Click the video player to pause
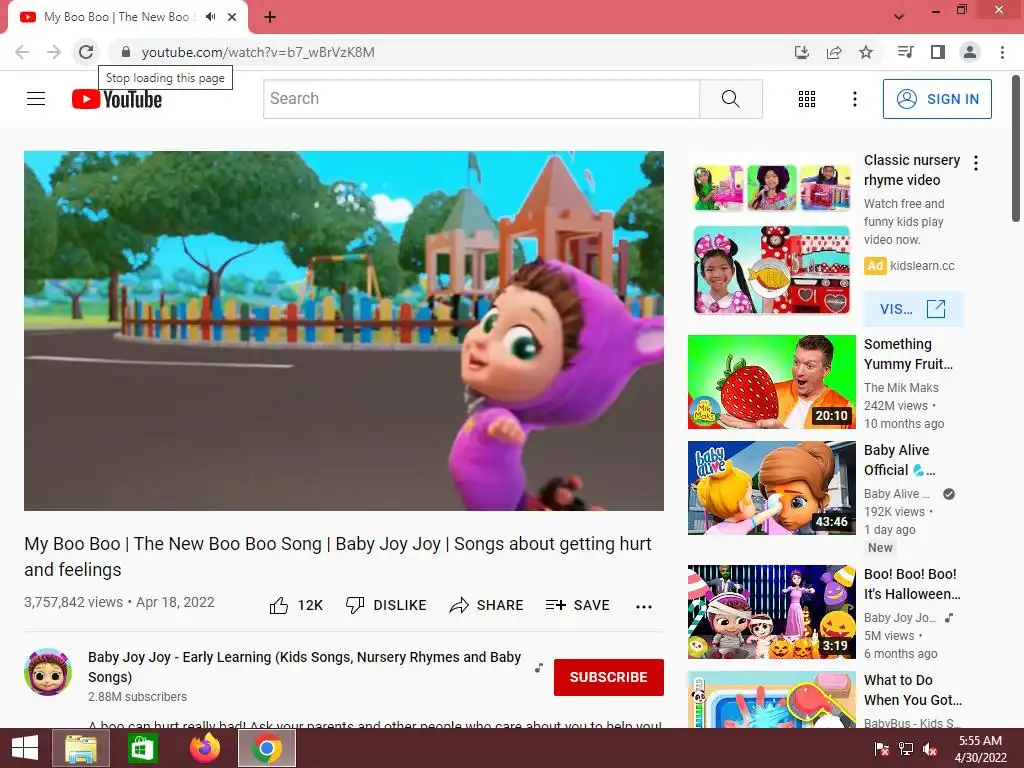This screenshot has height=768, width=1024. (x=344, y=330)
